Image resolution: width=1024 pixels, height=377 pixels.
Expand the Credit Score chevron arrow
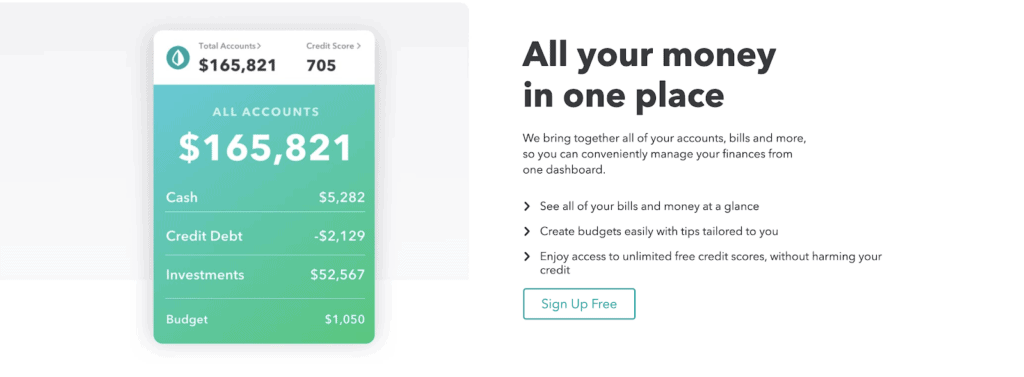(359, 46)
